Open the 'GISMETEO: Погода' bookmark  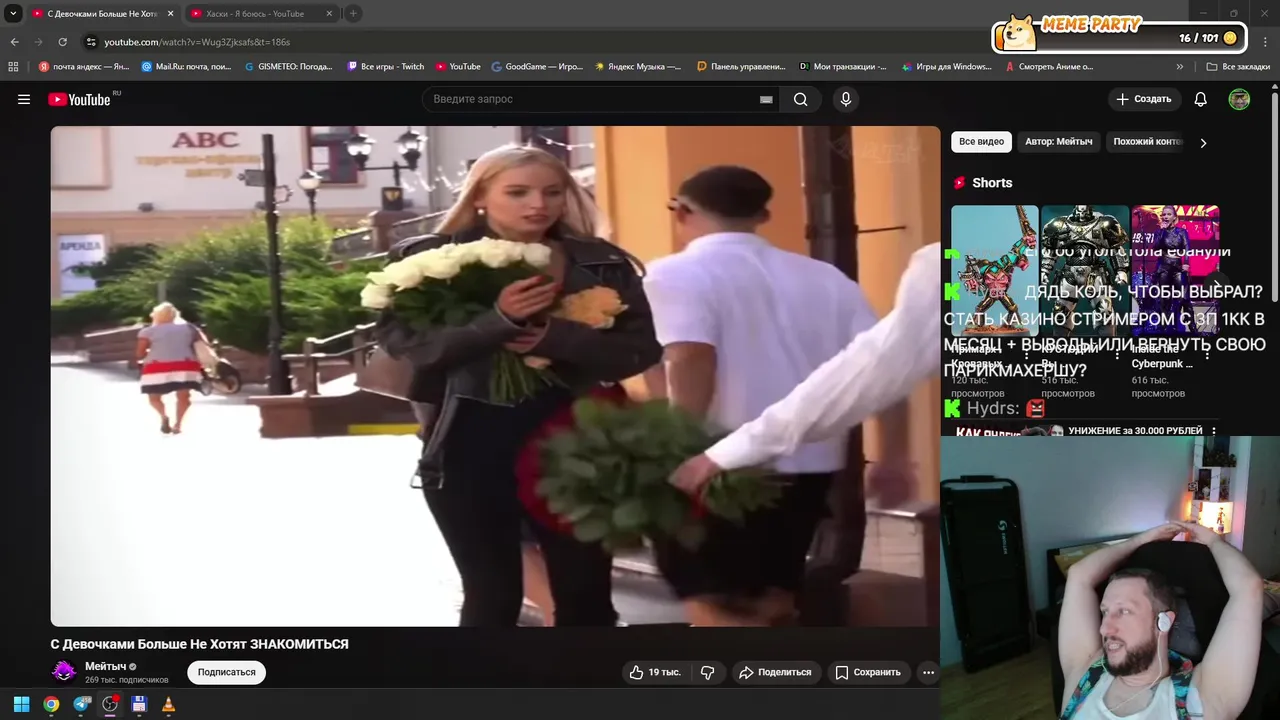tap(289, 67)
